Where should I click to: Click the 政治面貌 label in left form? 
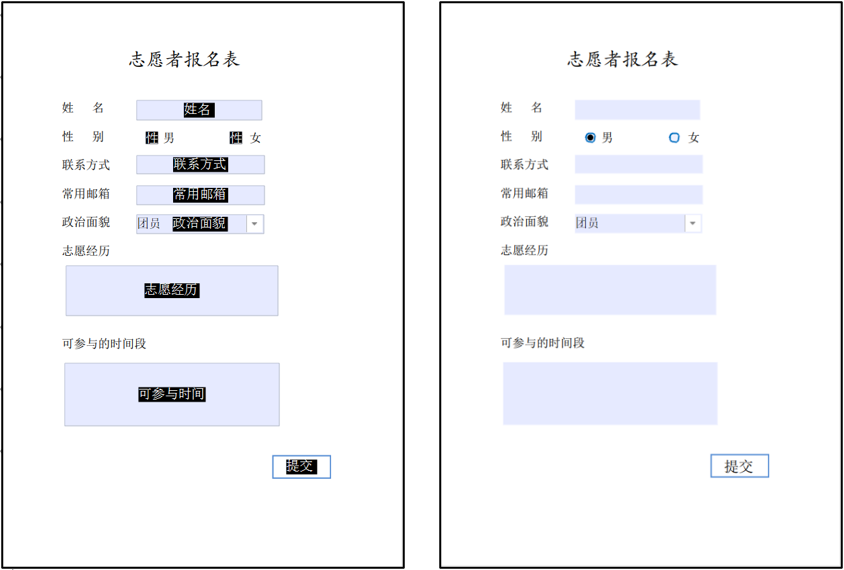86,222
